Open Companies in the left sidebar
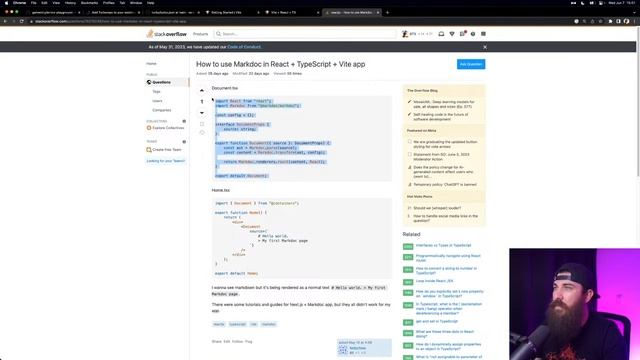Viewport: 640px width, 360px height. [x=162, y=110]
